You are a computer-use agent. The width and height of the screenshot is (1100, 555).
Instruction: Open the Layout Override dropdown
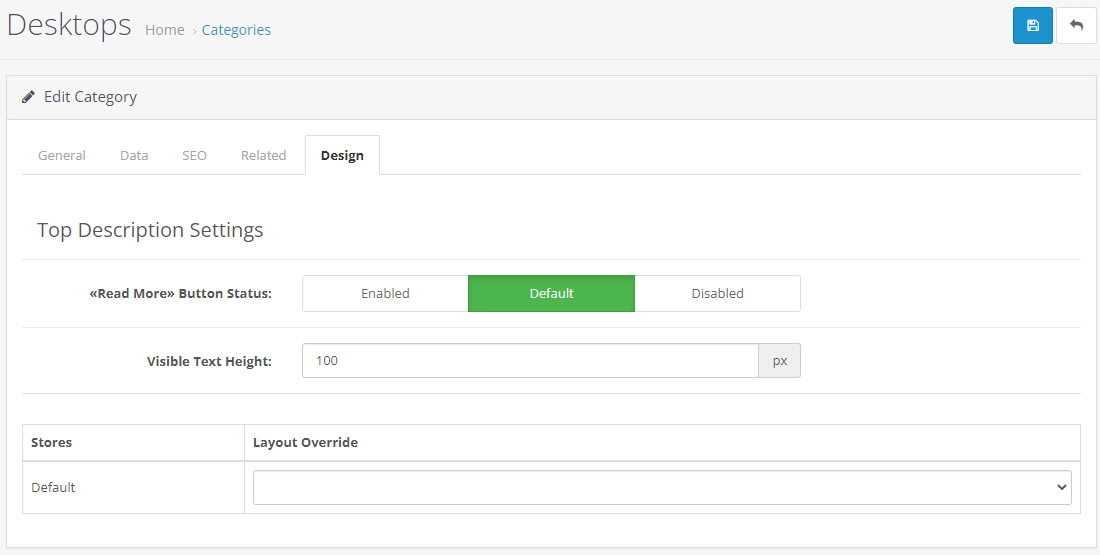[662, 488]
